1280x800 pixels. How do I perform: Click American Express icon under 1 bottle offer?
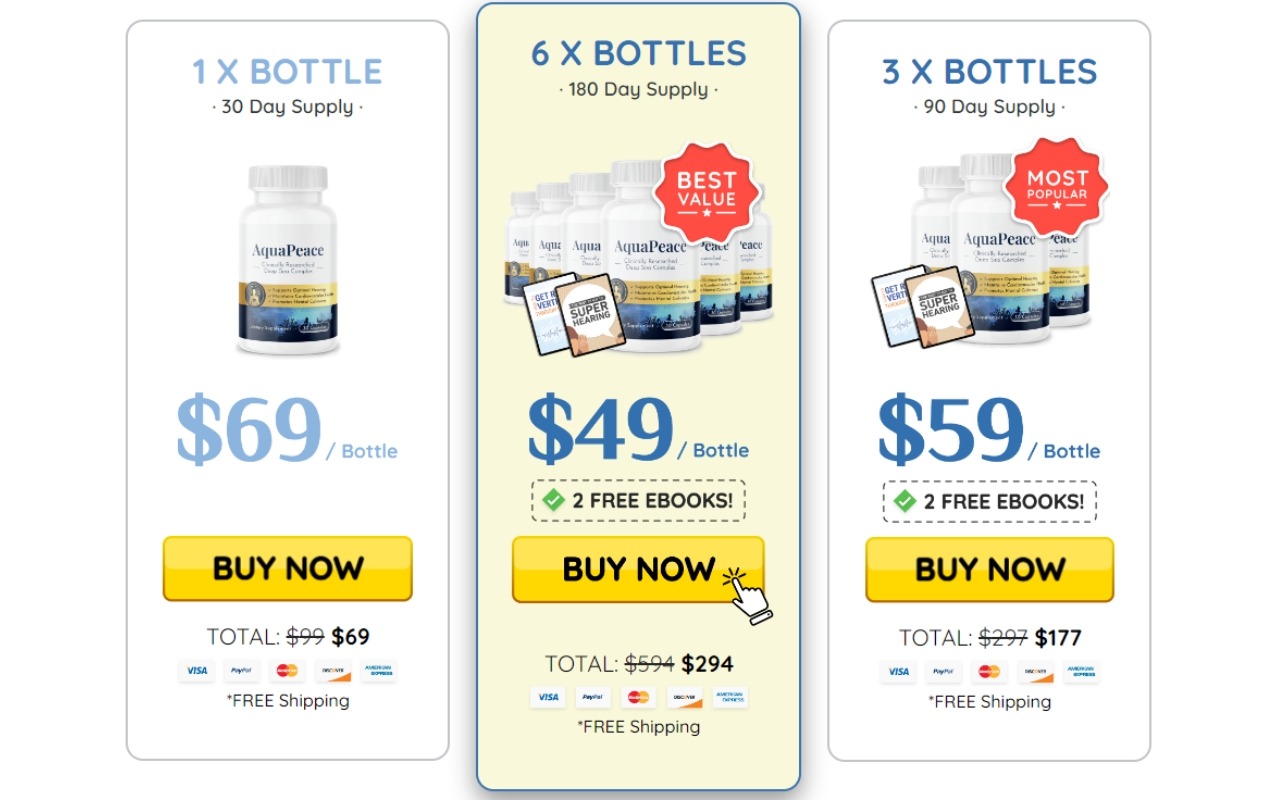(x=379, y=671)
